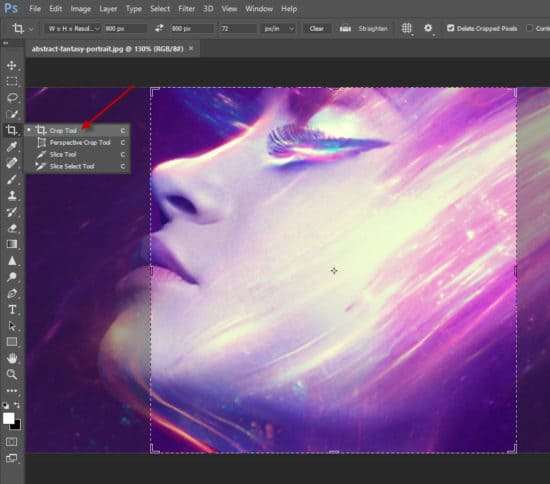550x484 pixels.
Task: Select the Pen tool
Action: 12,293
